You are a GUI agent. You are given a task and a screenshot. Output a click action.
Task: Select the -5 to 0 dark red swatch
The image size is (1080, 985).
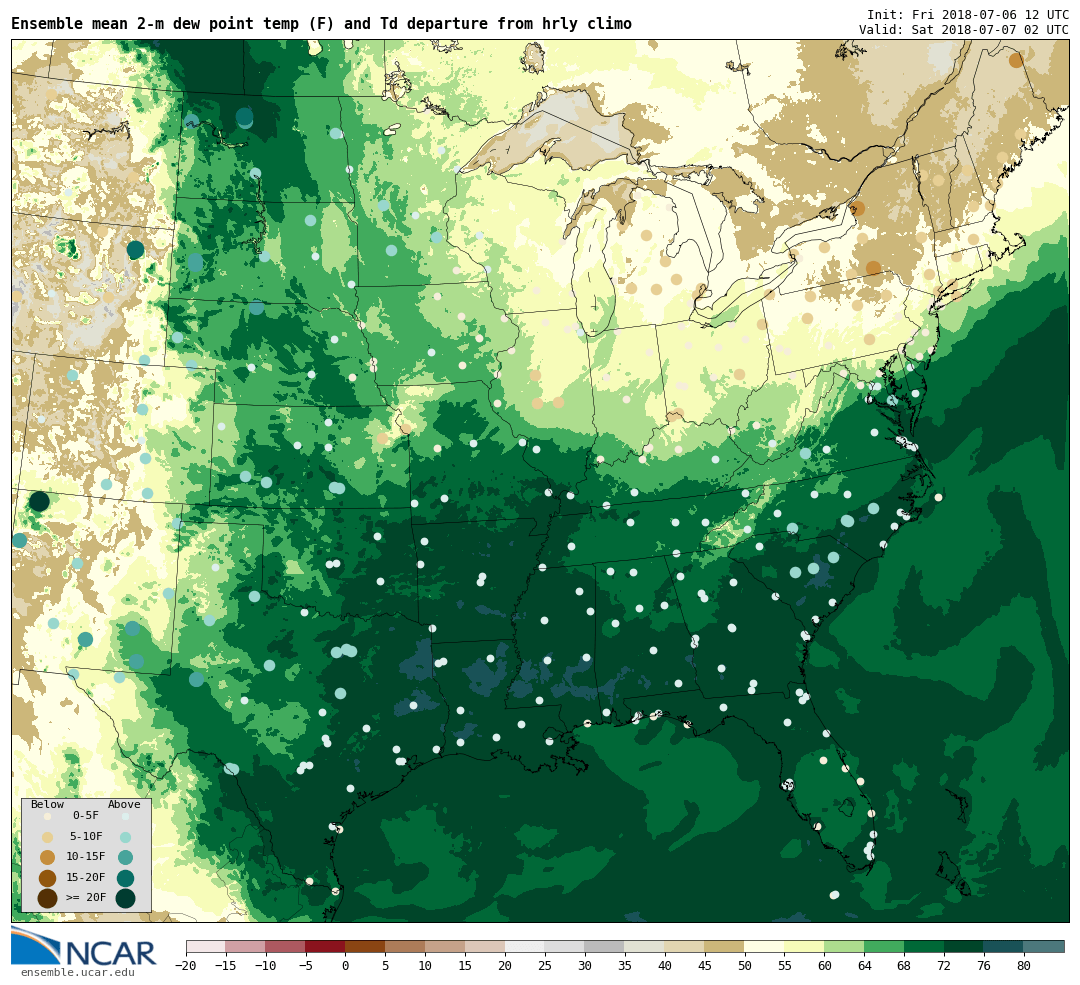(x=325, y=946)
